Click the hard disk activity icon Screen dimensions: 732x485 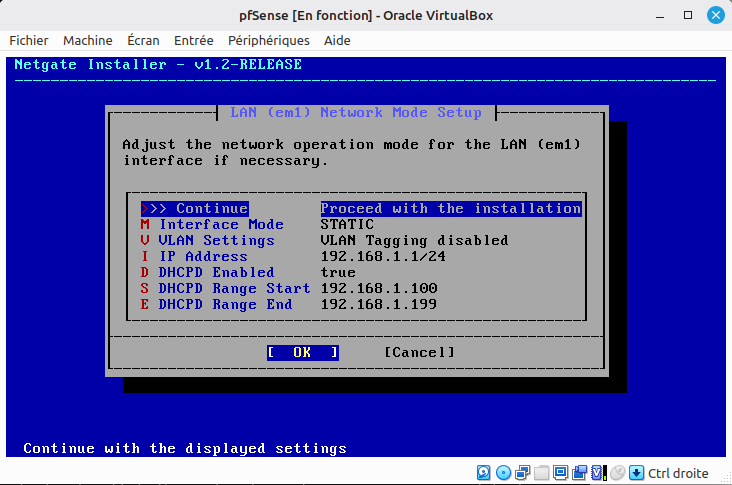(484, 473)
